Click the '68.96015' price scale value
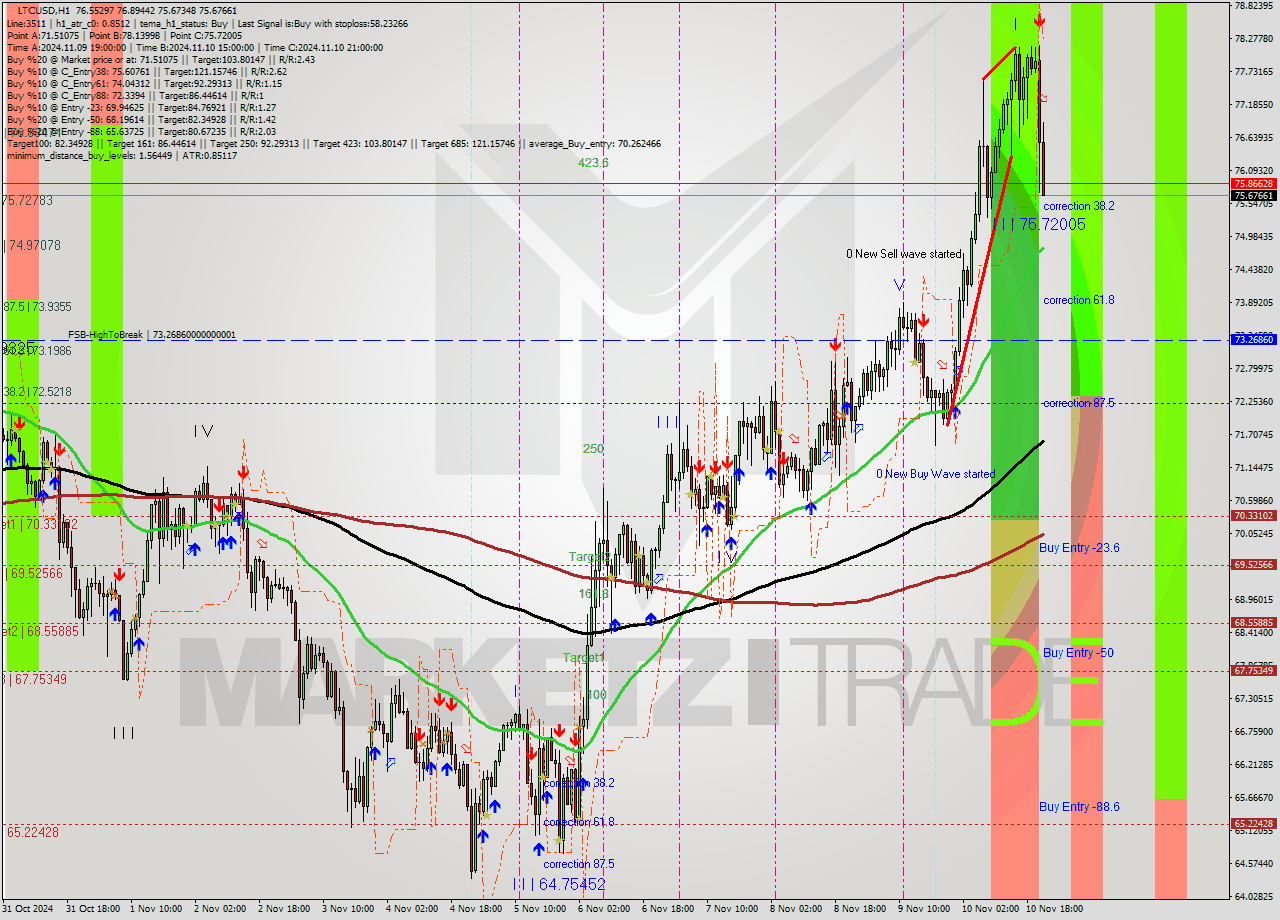The width and height of the screenshot is (1280, 920). (x=1254, y=600)
